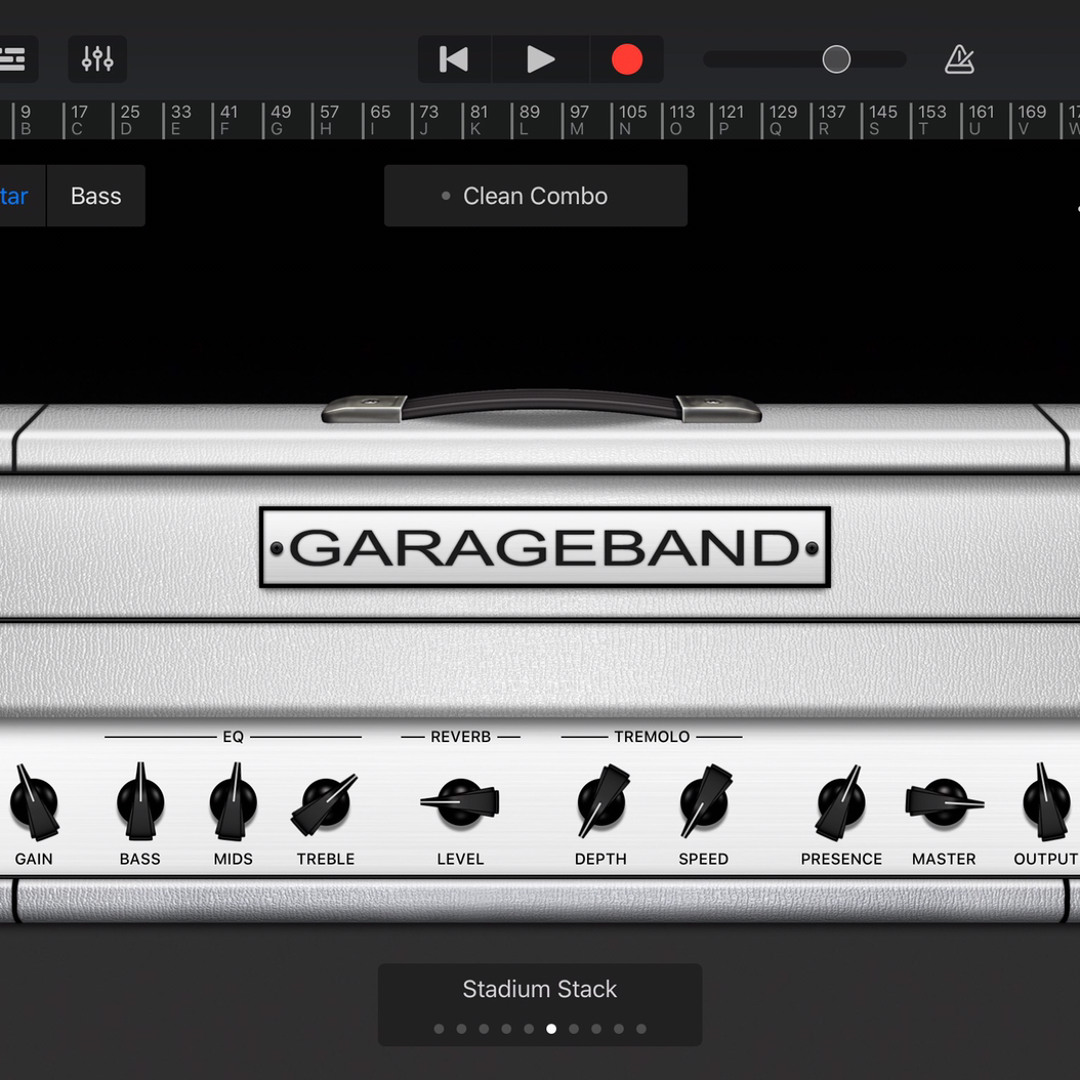Screen dimensions: 1080x1080
Task: Click the GAIN knob
Action: coord(34,803)
